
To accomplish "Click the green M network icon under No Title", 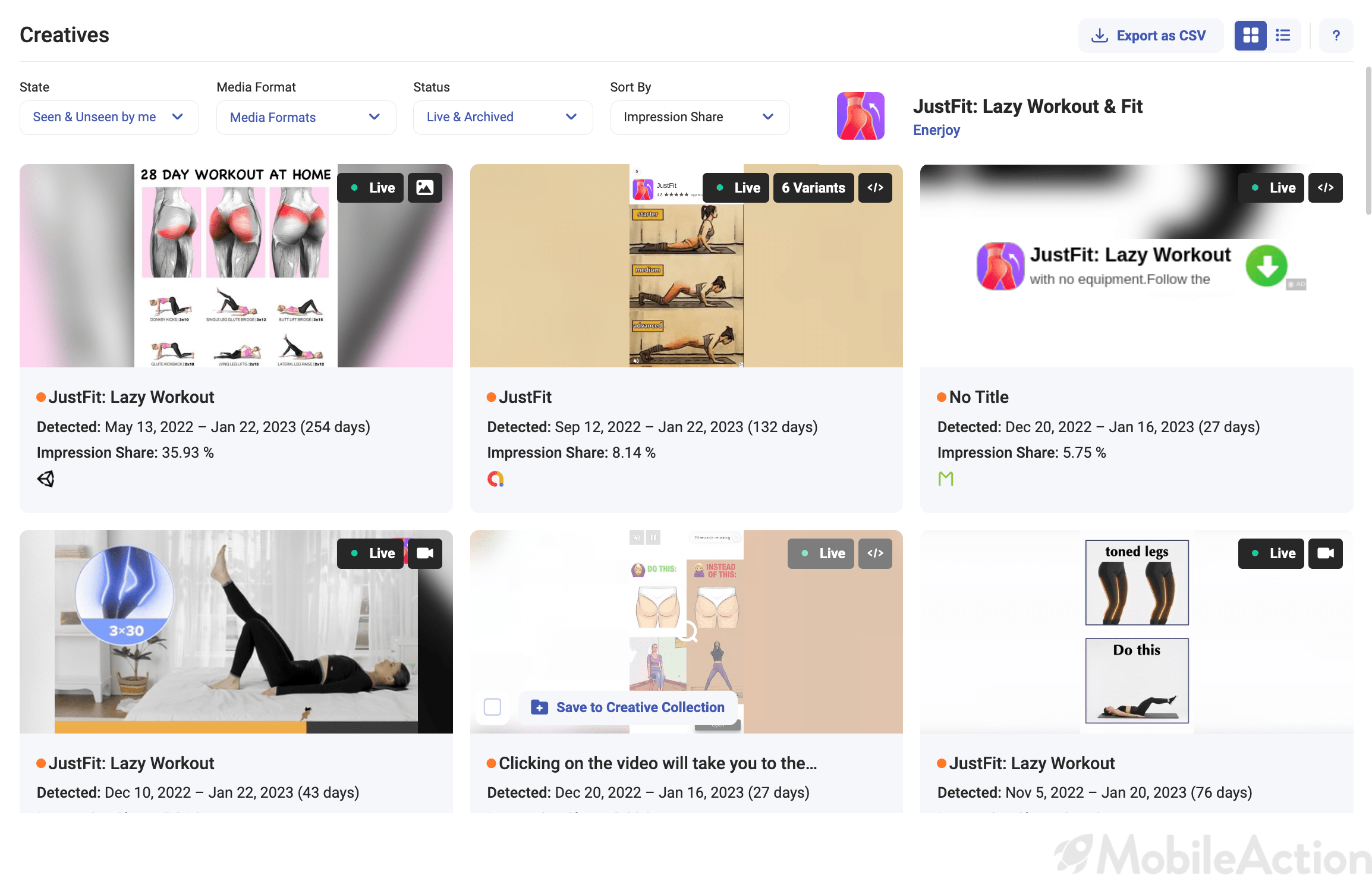I will [946, 479].
